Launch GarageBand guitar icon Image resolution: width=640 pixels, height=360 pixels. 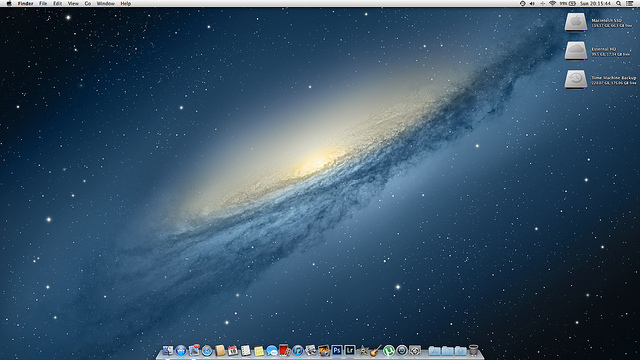[x=376, y=351]
